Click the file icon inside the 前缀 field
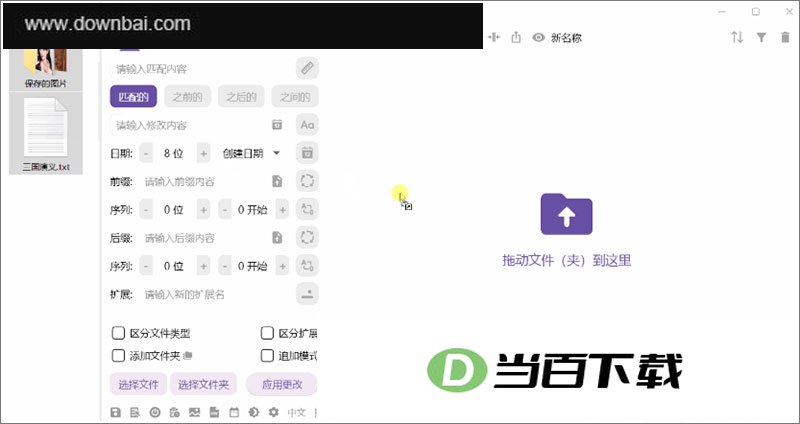 click(277, 181)
